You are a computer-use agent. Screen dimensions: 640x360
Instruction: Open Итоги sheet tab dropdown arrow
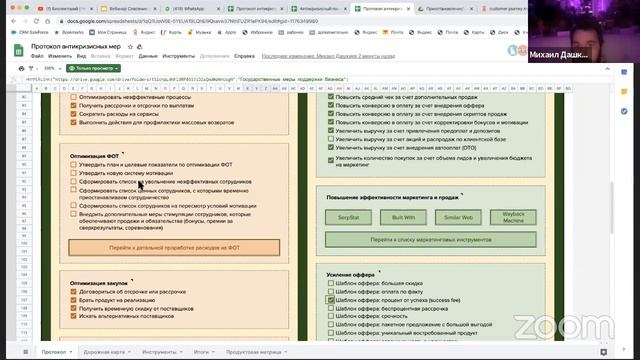tap(213, 352)
